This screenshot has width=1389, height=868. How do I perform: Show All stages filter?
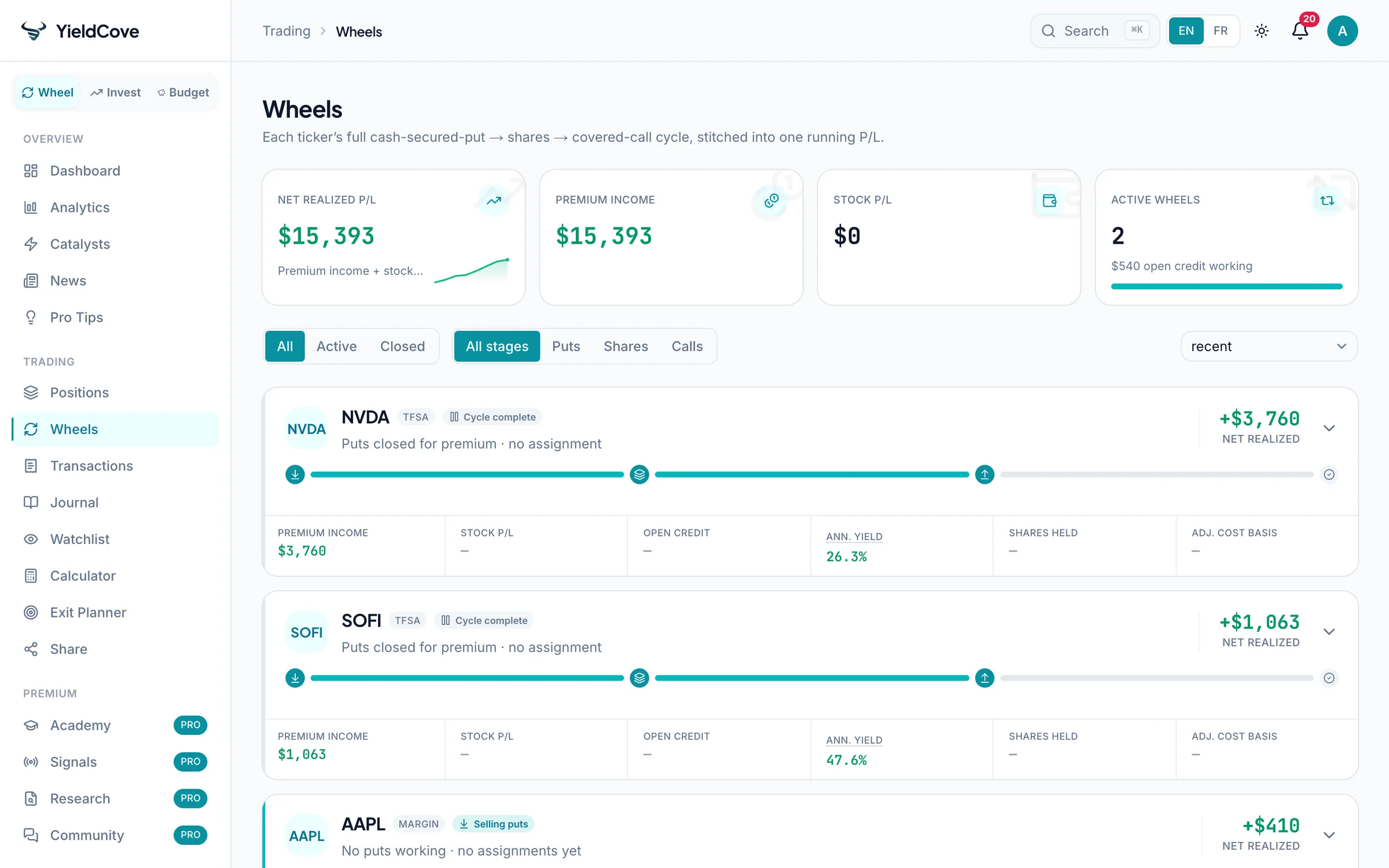pyautogui.click(x=497, y=346)
